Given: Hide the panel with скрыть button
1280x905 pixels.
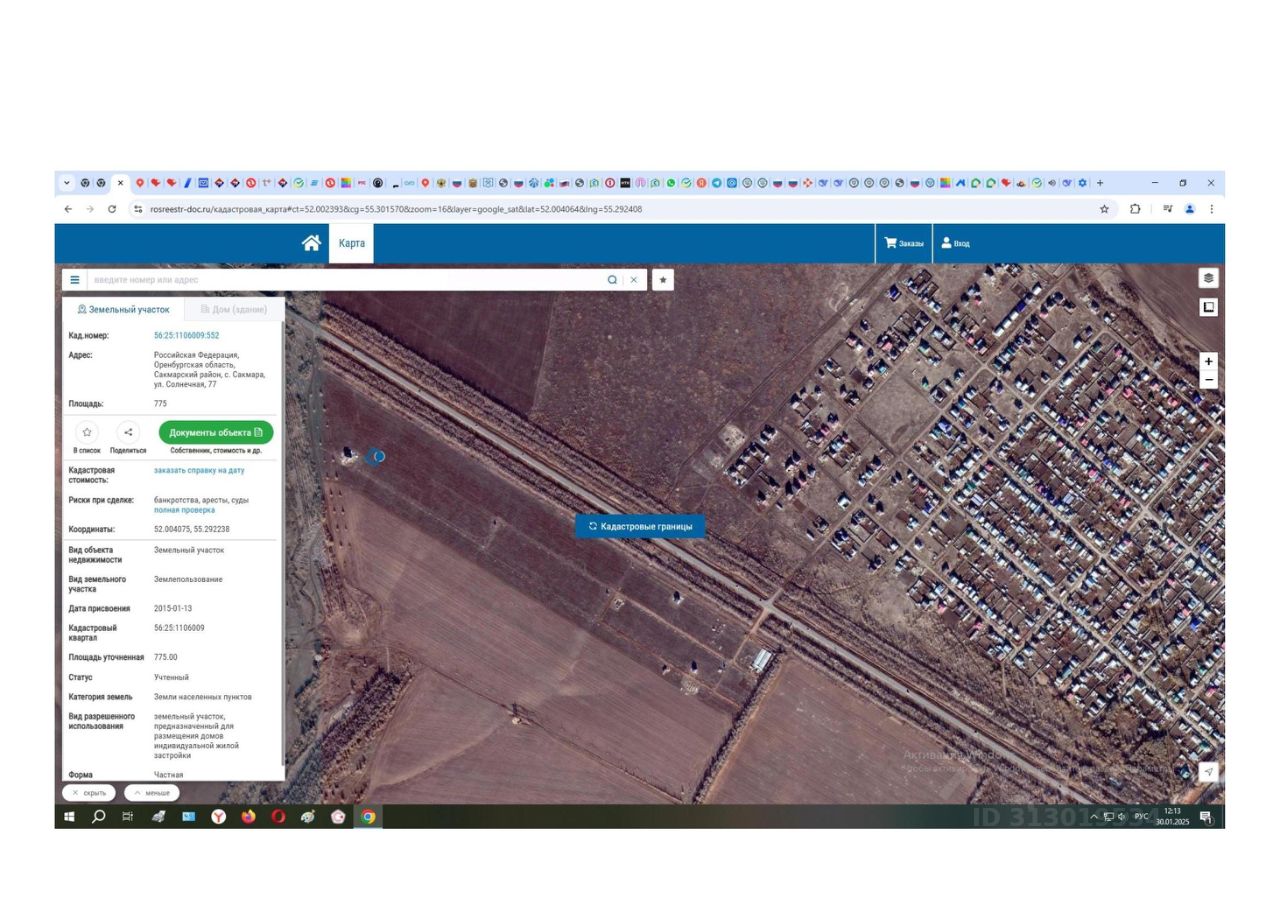Looking at the screenshot, I should click(x=89, y=793).
